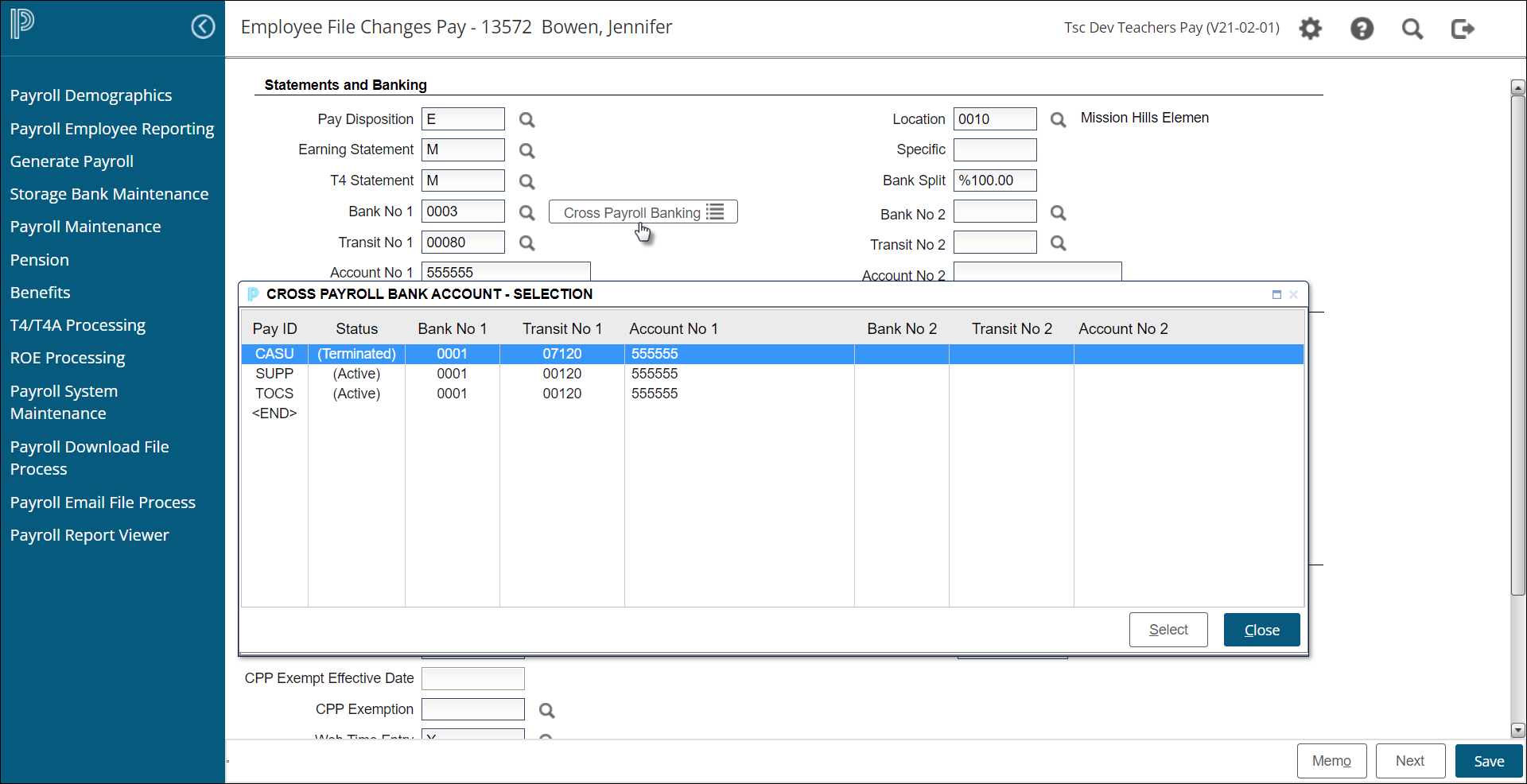
Task: Open lookup for CPP Exemption field
Action: point(546,711)
